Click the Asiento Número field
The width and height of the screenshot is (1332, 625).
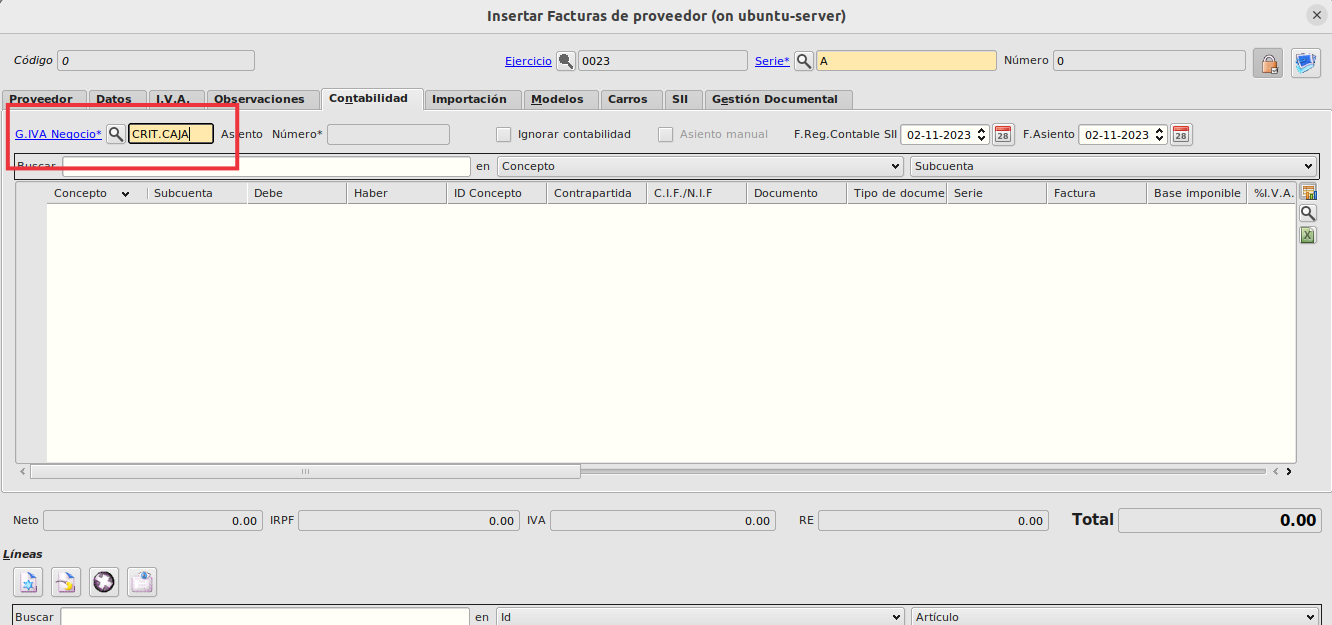tap(389, 134)
